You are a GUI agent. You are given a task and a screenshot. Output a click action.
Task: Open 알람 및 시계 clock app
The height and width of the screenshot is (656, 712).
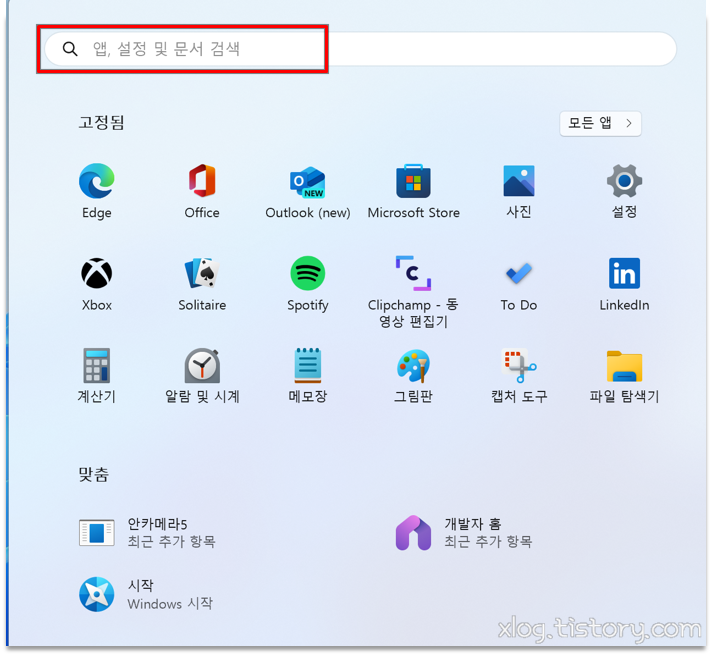tap(202, 365)
